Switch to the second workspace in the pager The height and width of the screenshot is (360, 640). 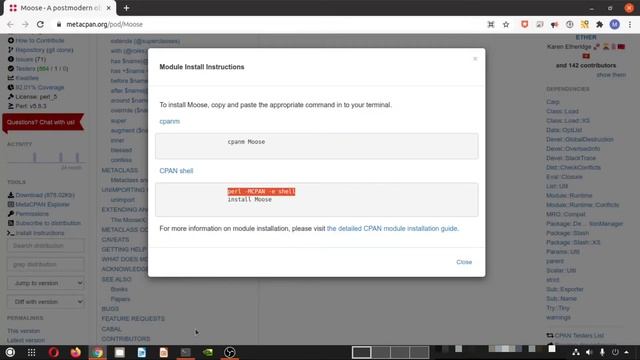381,352
